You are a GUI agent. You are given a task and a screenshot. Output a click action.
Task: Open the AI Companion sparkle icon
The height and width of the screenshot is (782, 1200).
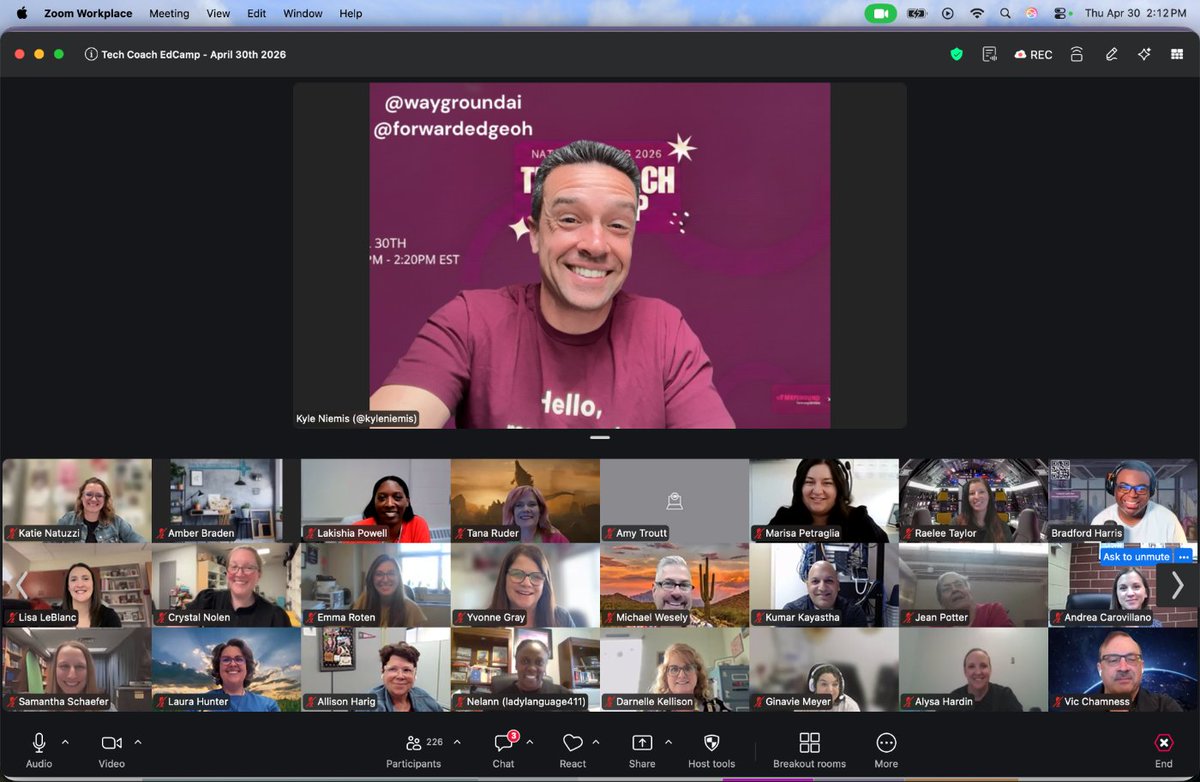pyautogui.click(x=1144, y=55)
